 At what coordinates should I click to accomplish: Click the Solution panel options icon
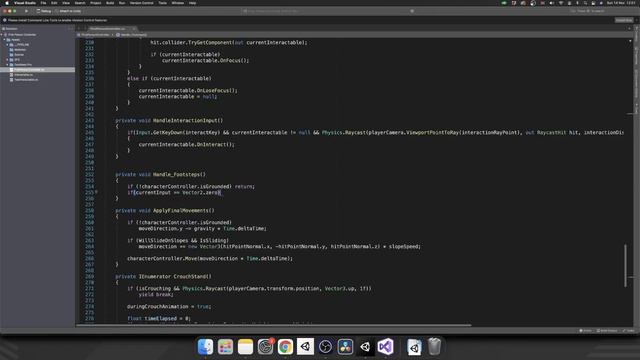(x=70, y=29)
